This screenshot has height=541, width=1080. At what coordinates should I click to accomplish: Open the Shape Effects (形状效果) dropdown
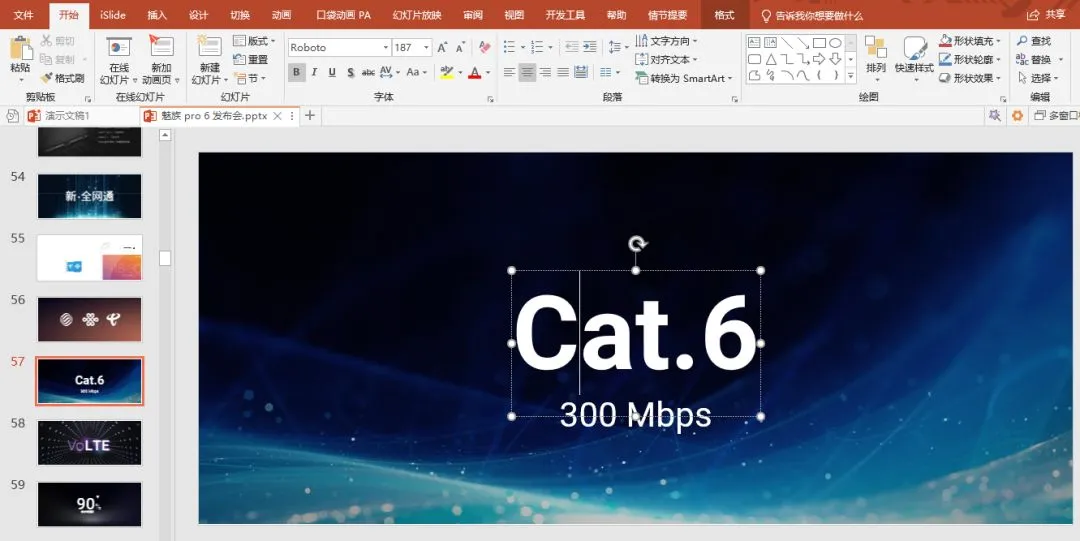[x=971, y=79]
